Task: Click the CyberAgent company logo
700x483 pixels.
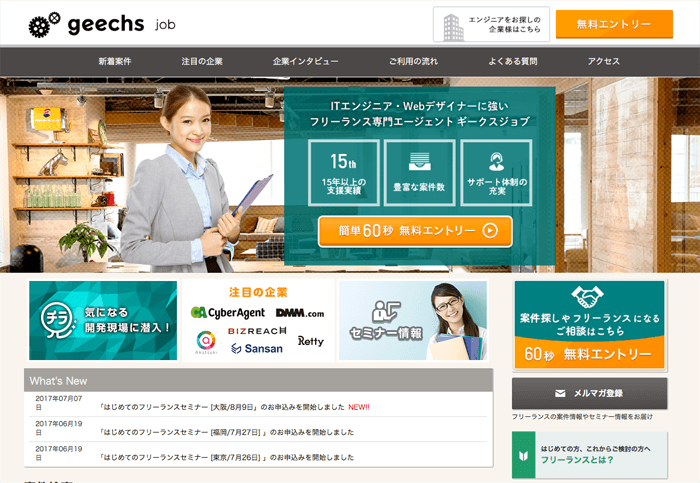Action: pyautogui.click(x=227, y=313)
